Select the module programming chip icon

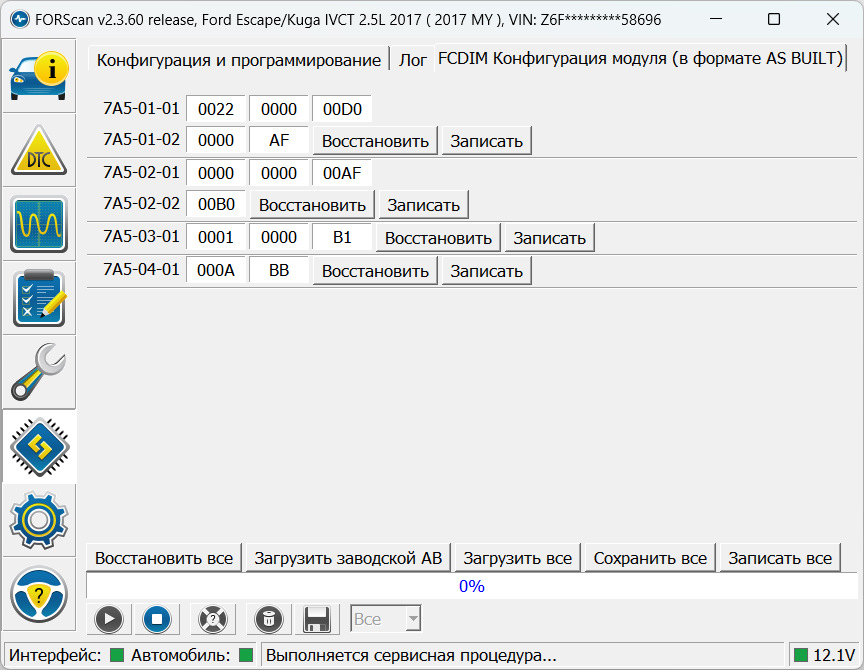click(39, 445)
